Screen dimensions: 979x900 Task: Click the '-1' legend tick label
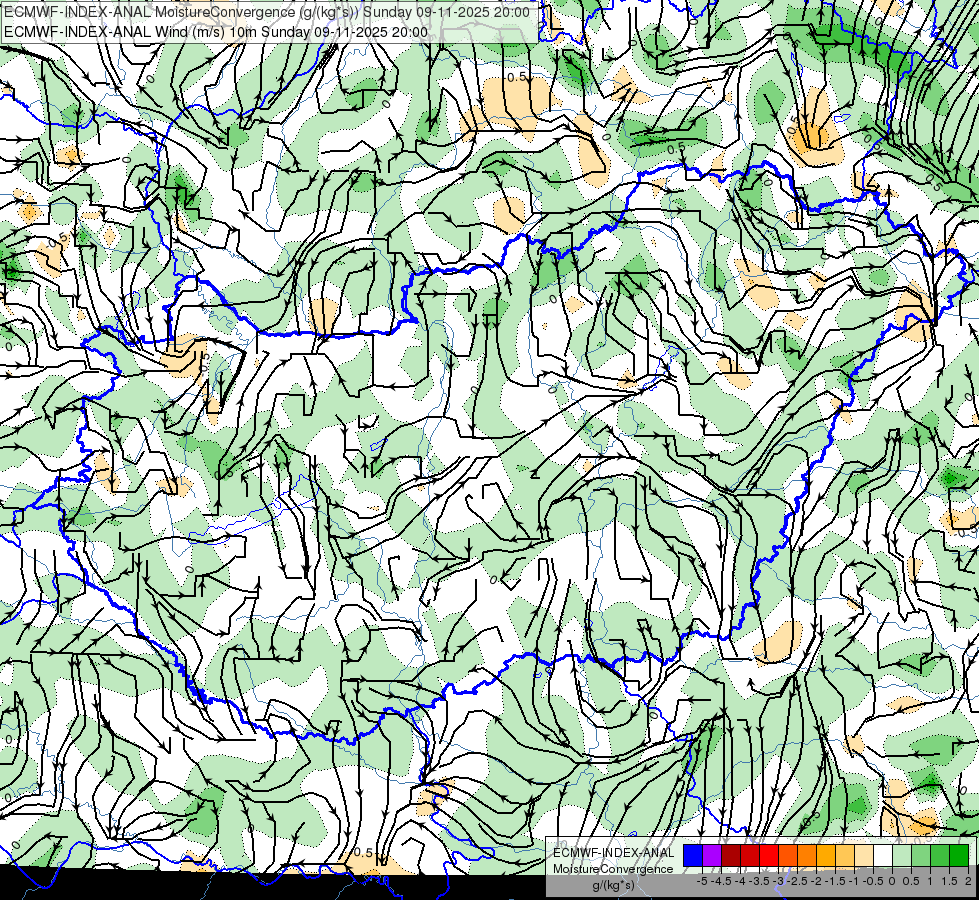854,881
